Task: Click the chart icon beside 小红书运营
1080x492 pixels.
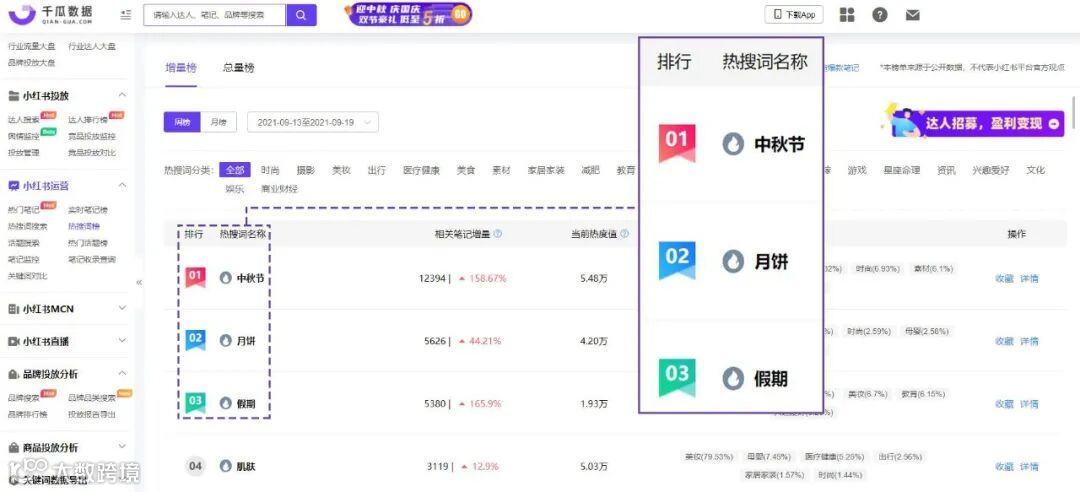Action: point(14,185)
